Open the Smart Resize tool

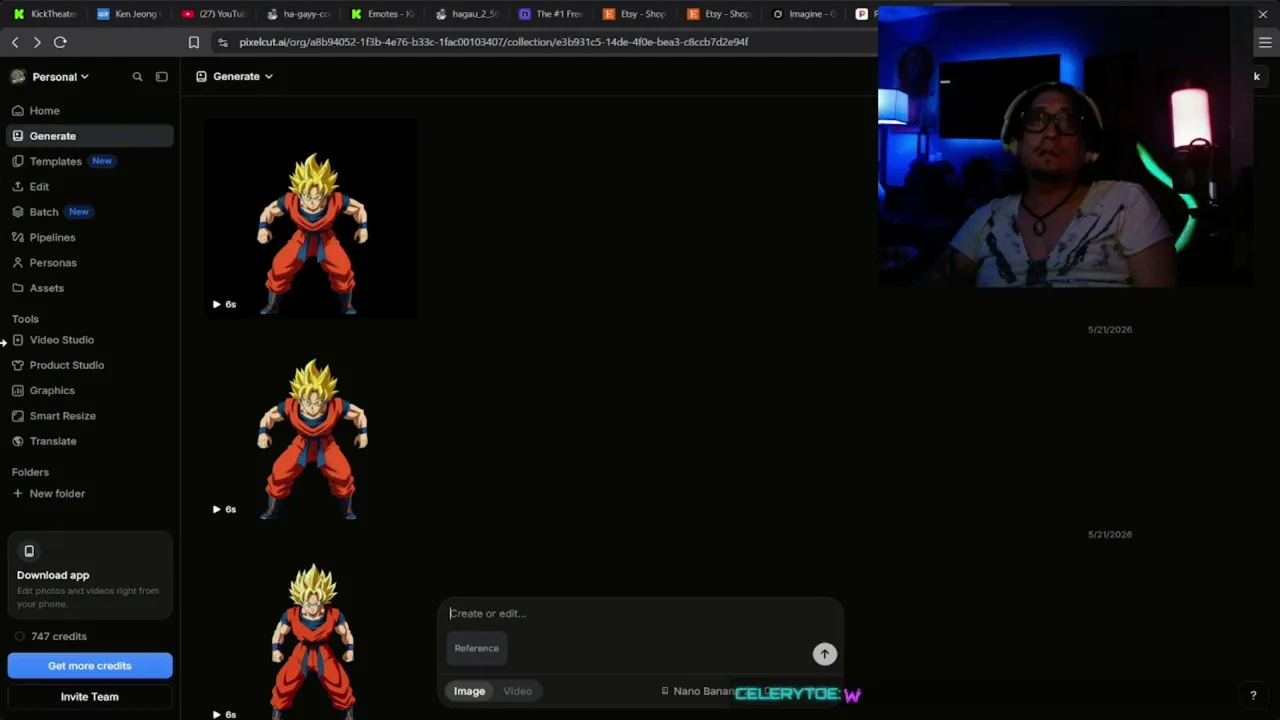[89, 416]
